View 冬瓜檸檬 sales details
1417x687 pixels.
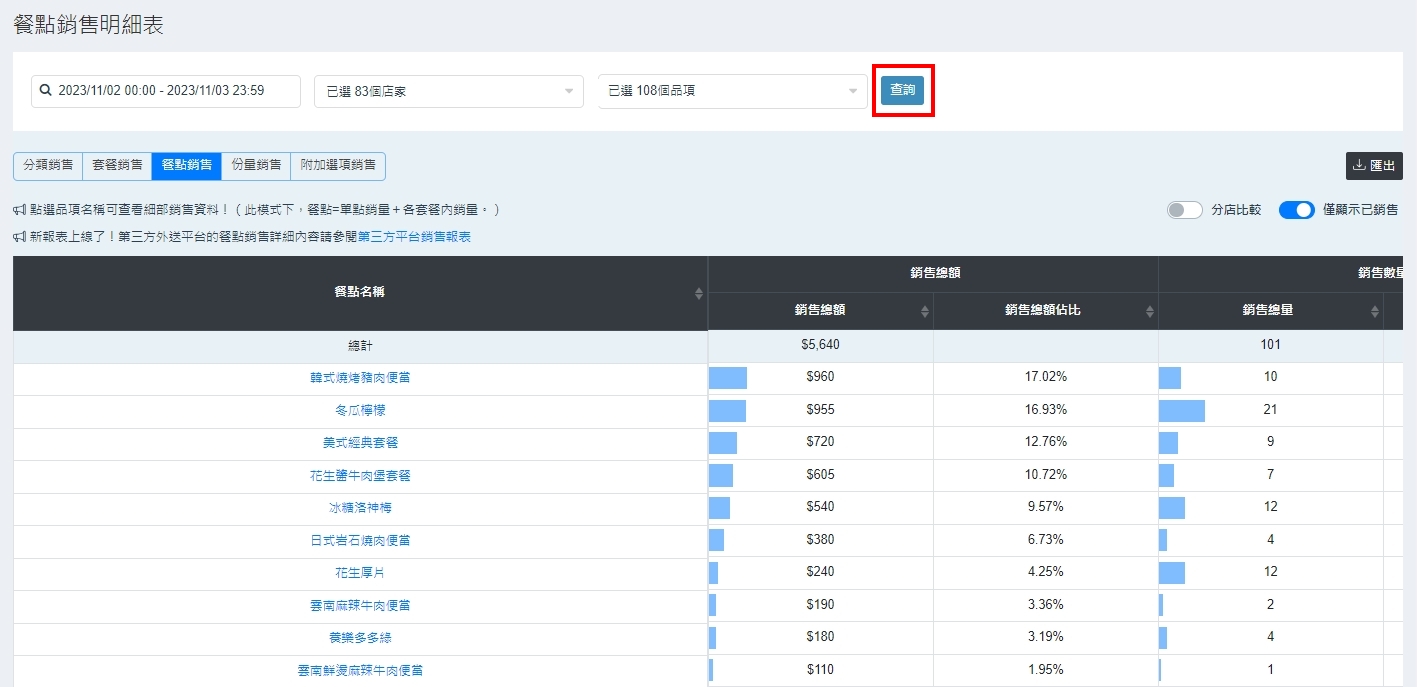tap(360, 410)
